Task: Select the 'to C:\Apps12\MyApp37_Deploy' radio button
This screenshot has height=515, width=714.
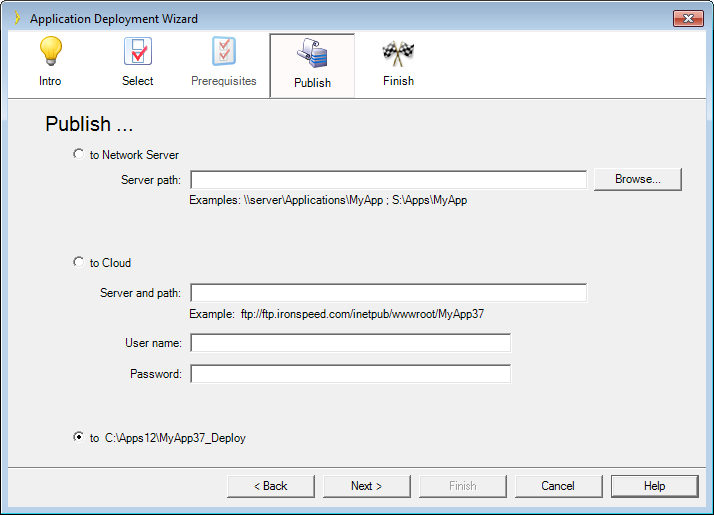Action: tap(79, 437)
